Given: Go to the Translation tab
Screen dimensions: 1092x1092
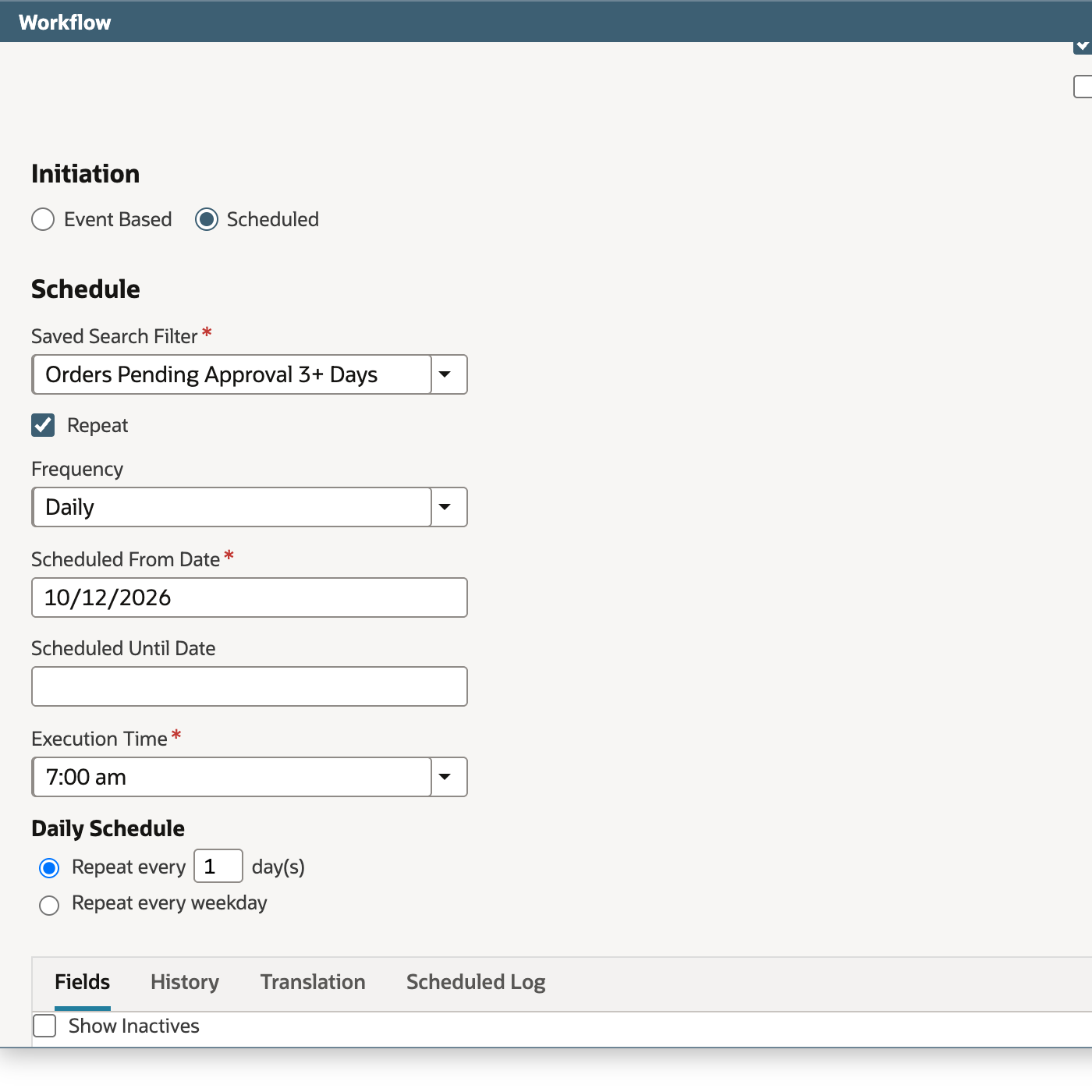Looking at the screenshot, I should (x=313, y=982).
